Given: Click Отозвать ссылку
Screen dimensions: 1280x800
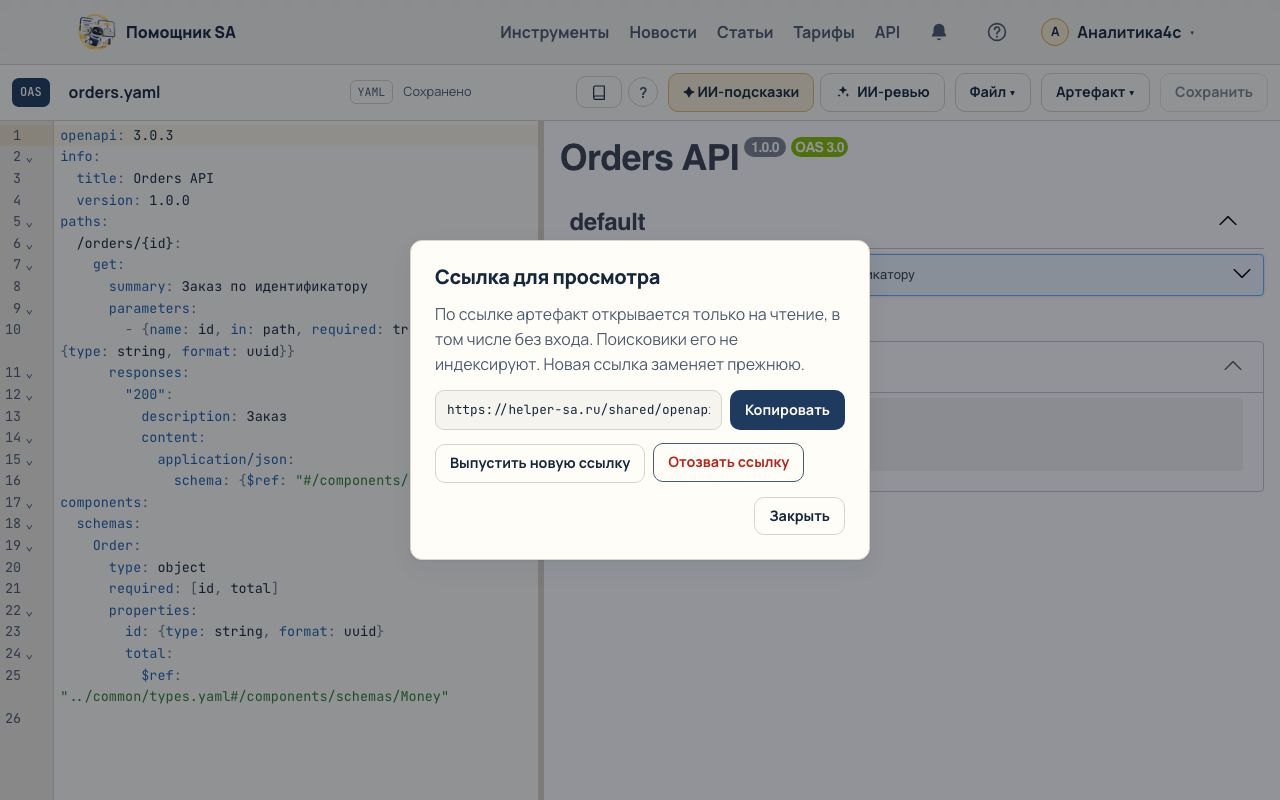Looking at the screenshot, I should click(x=728, y=462).
